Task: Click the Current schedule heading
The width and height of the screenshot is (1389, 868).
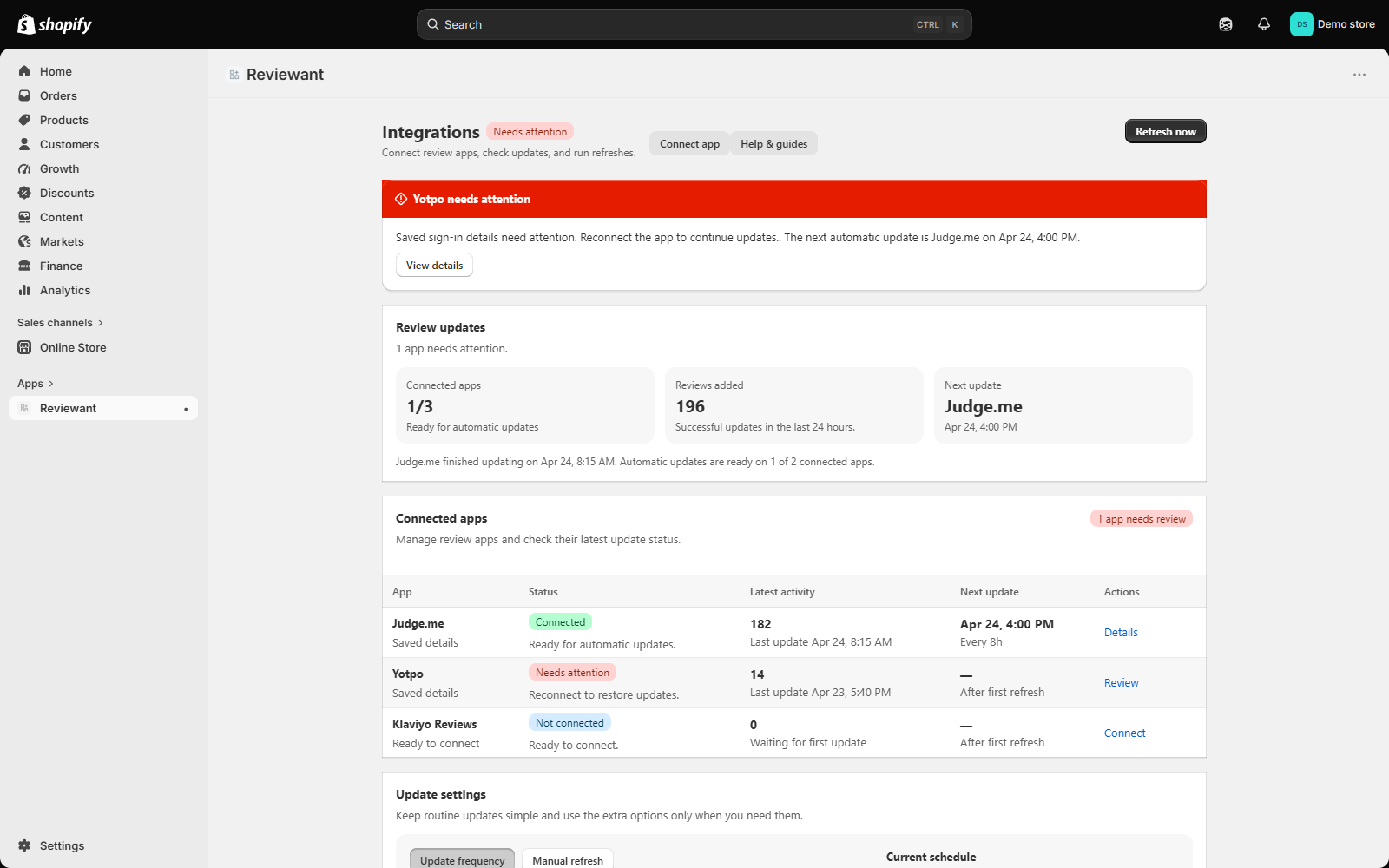Action: coord(931,857)
